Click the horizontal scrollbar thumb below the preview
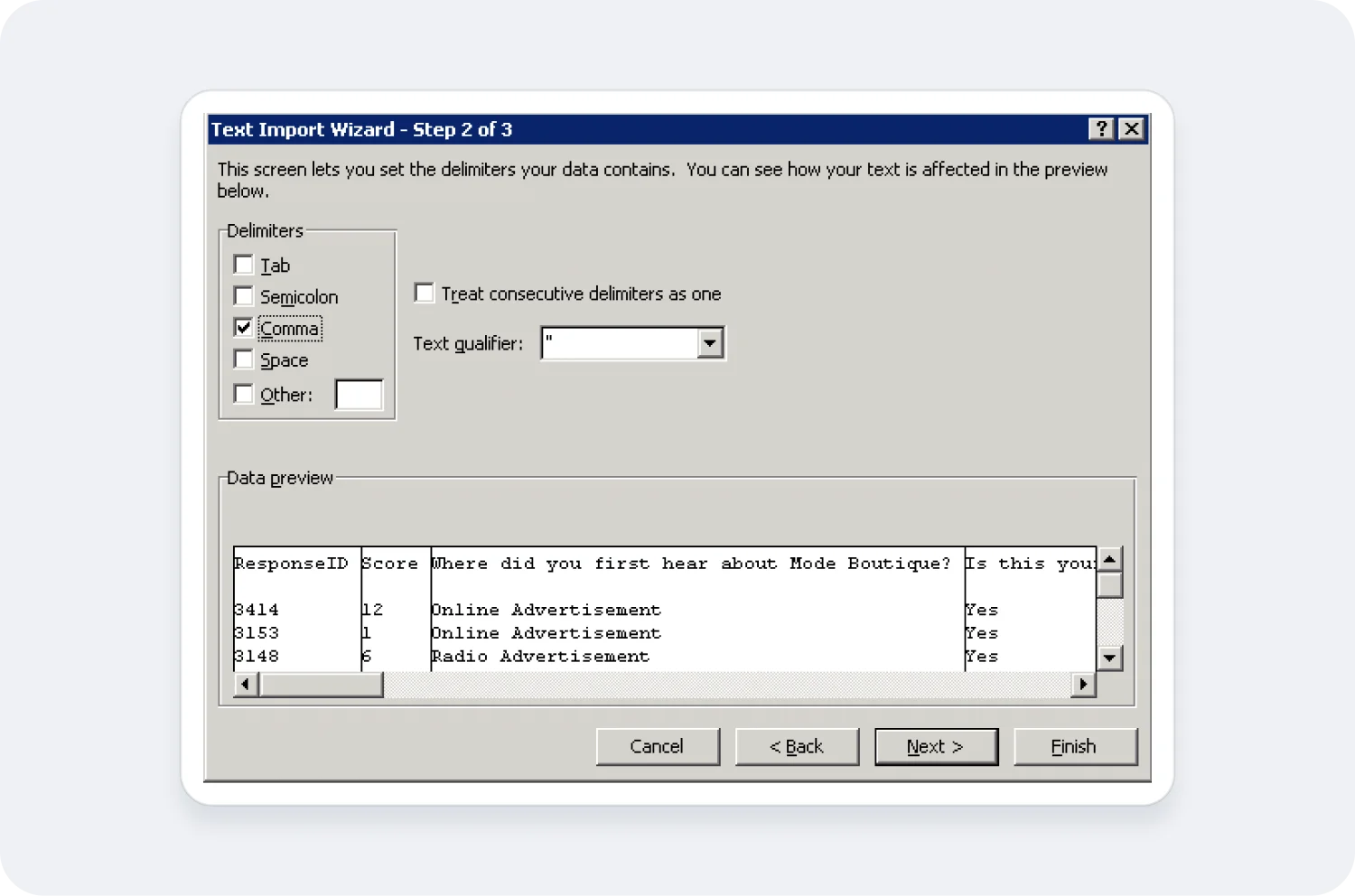The height and width of the screenshot is (896, 1355). pos(321,684)
